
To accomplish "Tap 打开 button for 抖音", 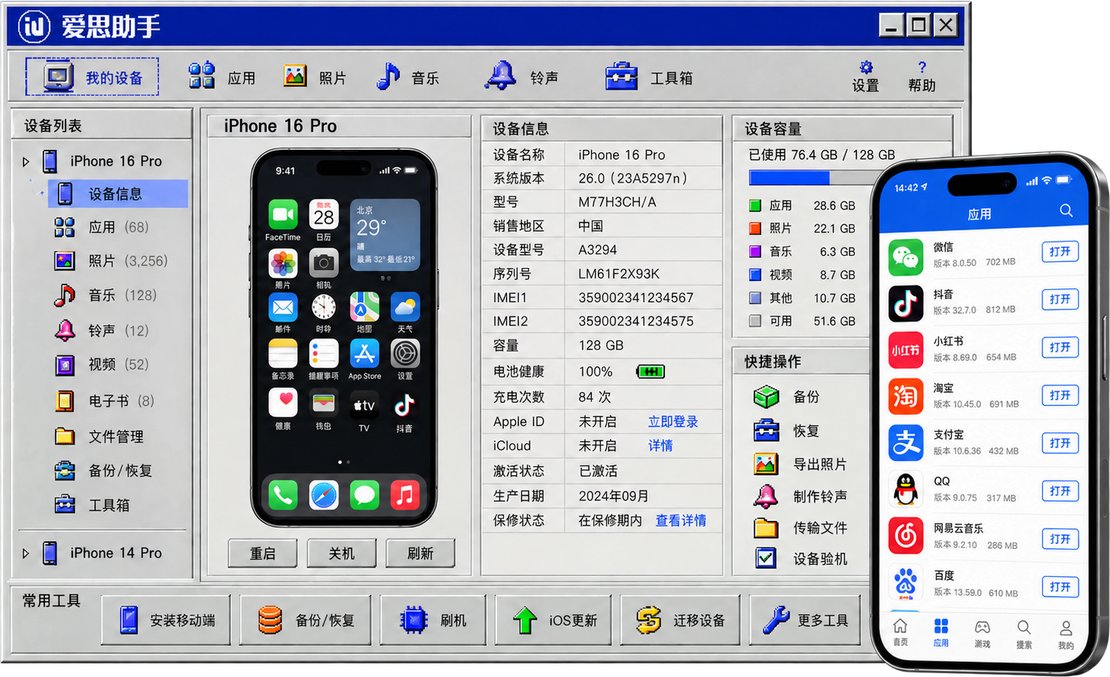I will pyautogui.click(x=1060, y=300).
